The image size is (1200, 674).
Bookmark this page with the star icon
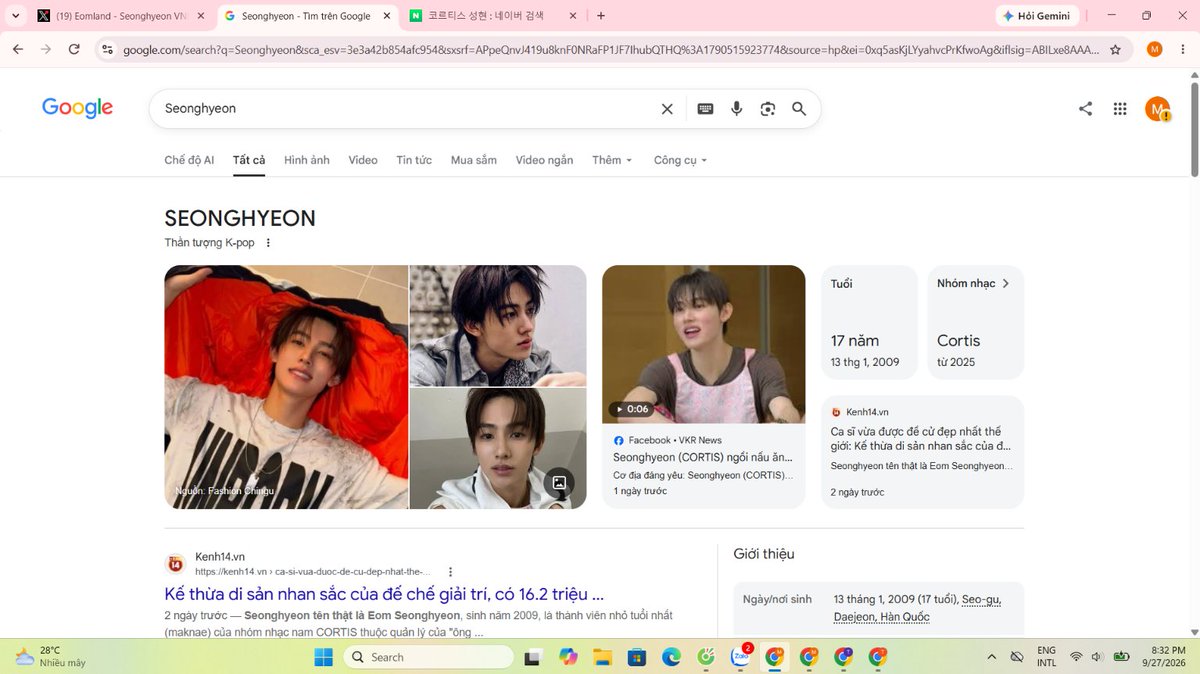(1115, 49)
